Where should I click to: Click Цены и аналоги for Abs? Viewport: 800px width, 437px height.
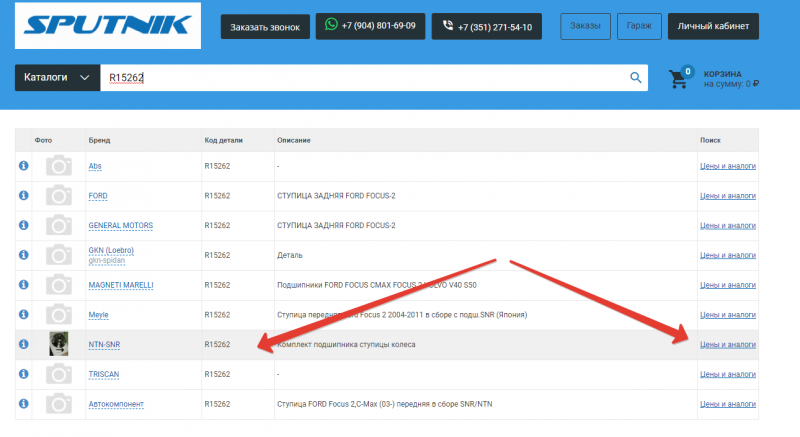(728, 166)
